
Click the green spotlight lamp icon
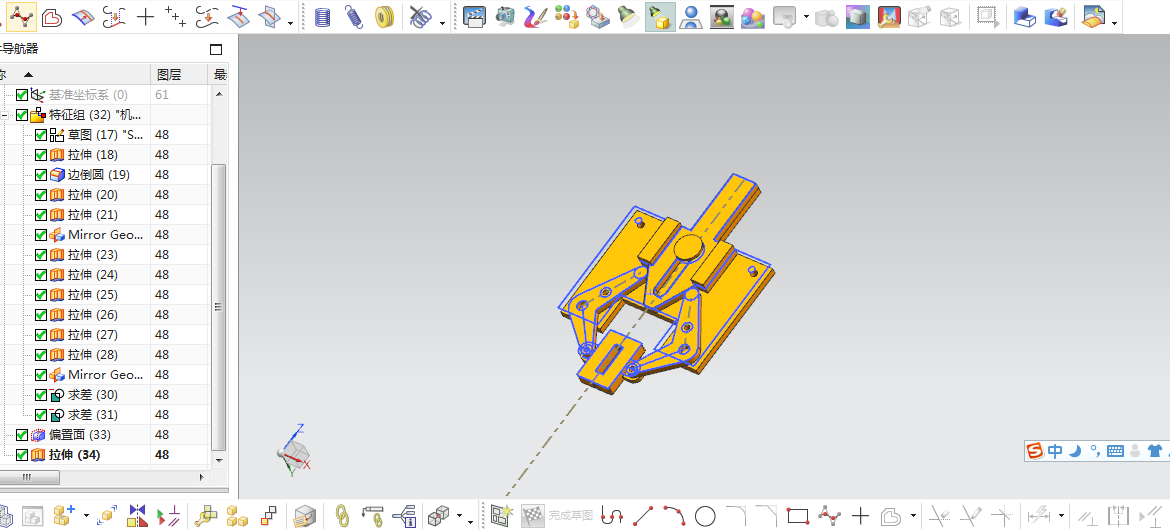click(x=631, y=16)
